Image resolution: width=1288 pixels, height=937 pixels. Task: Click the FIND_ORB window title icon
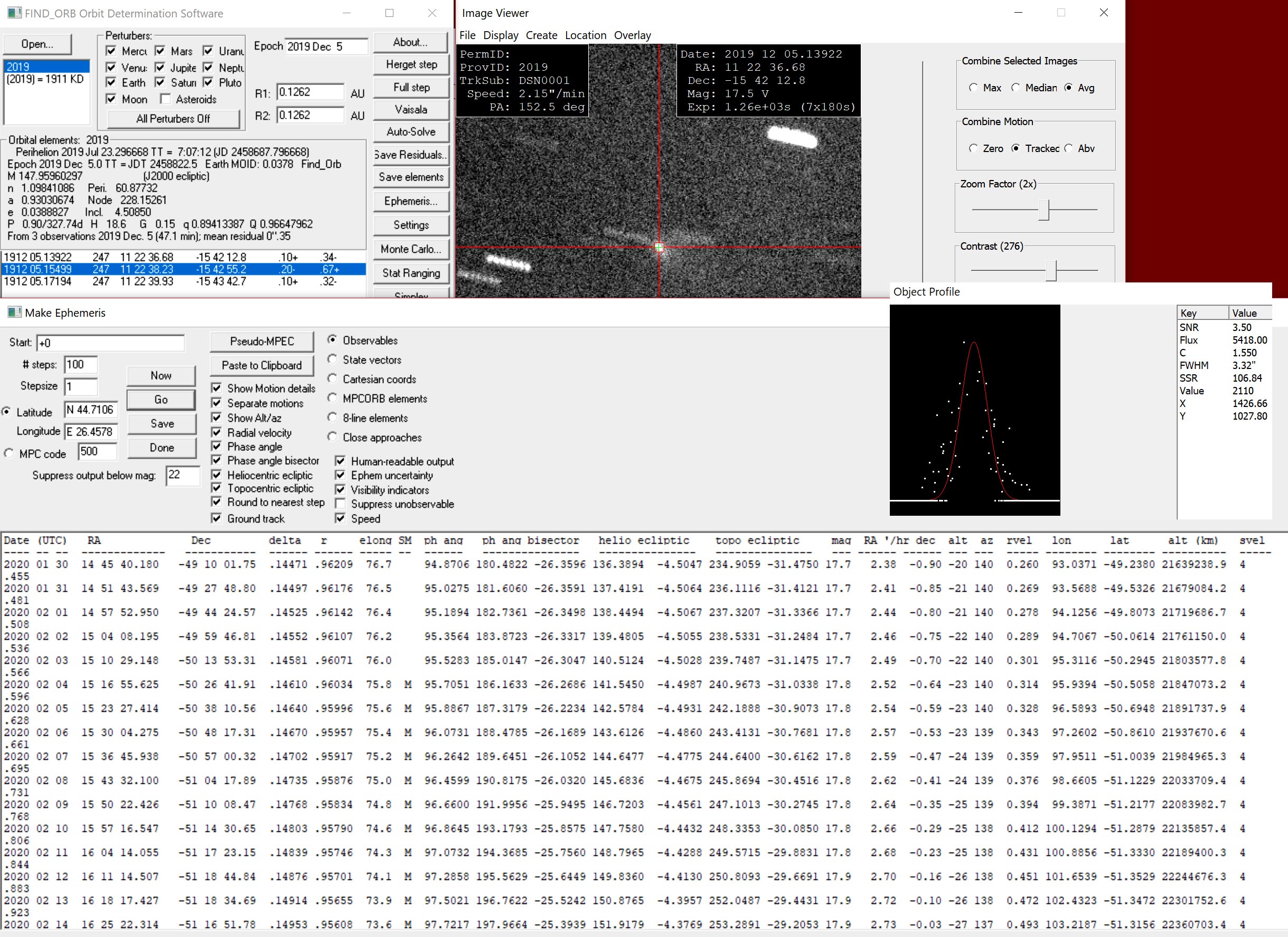14,13
